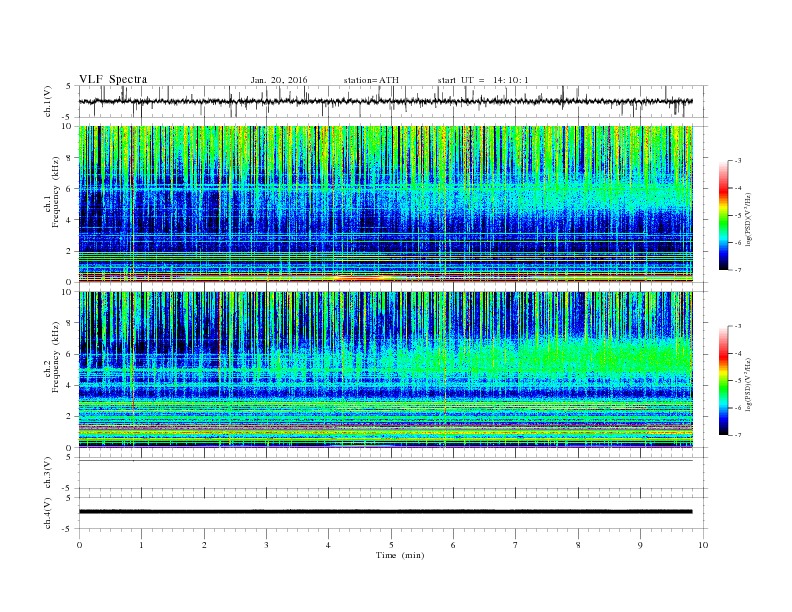
Task: Click the time axis tick label "9"
Action: [640, 545]
